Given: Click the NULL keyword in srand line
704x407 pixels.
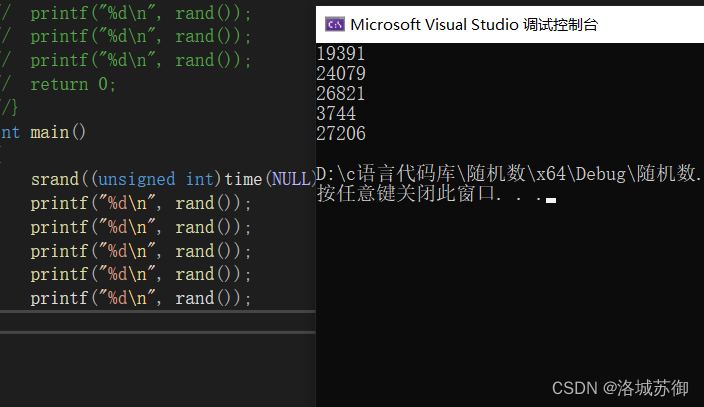Looking at the screenshot, I should 290,179.
